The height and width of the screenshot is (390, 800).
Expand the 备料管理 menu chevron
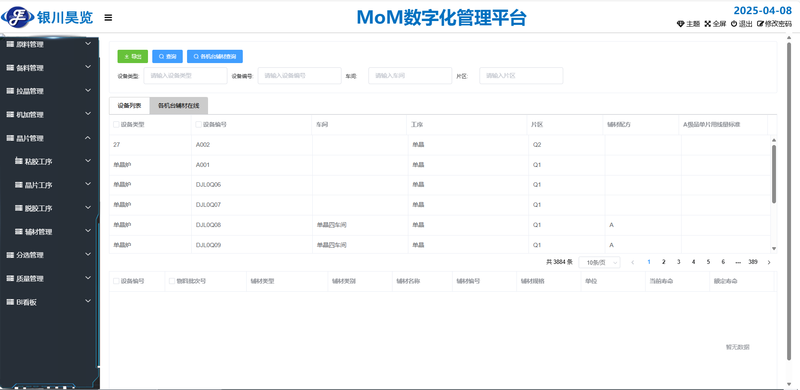pos(88,67)
